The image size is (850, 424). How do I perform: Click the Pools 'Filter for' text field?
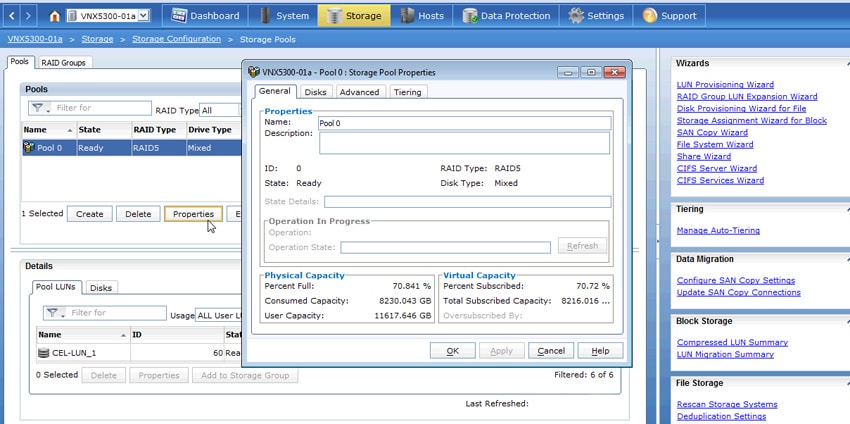click(x=102, y=108)
